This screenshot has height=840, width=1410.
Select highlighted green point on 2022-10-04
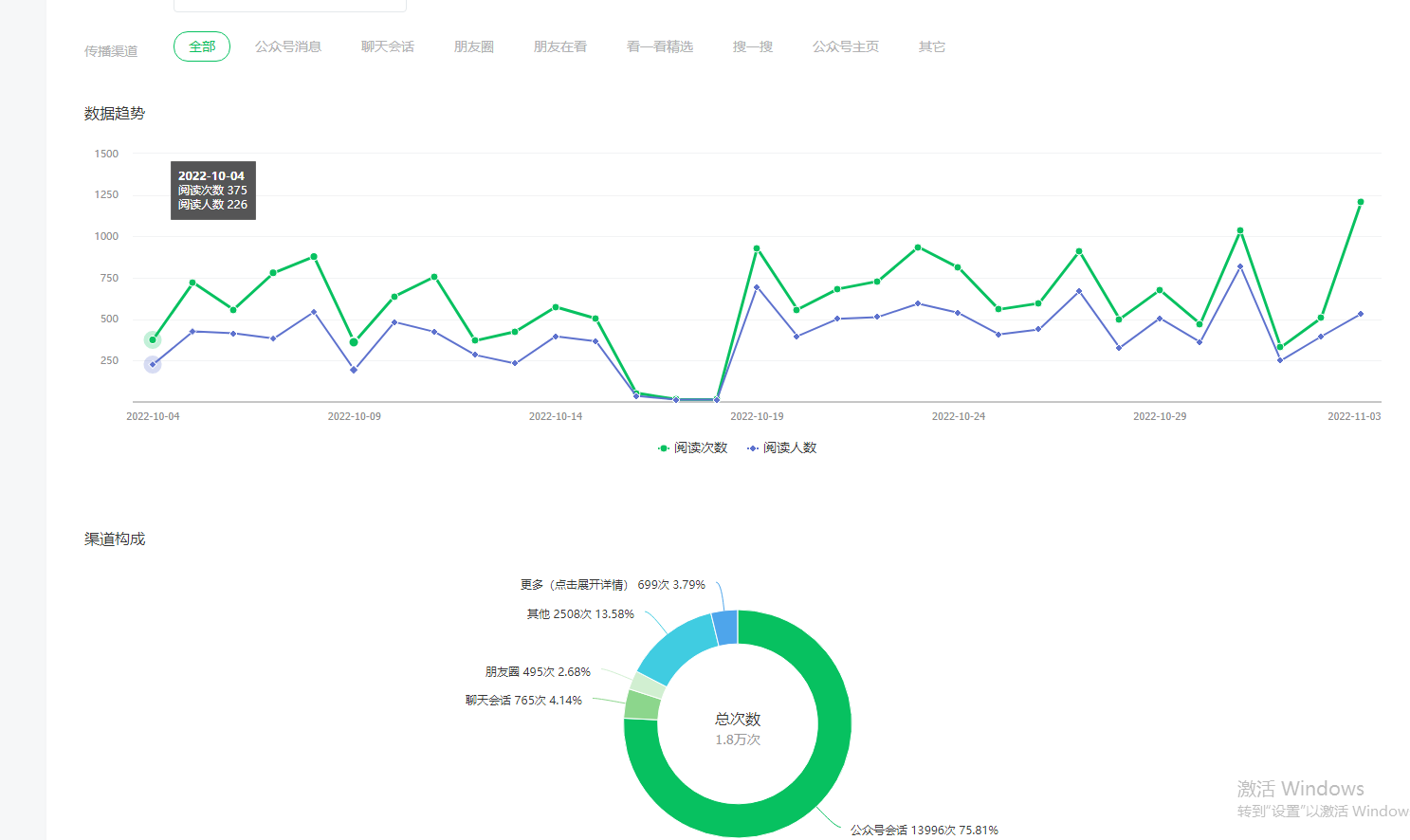(153, 339)
